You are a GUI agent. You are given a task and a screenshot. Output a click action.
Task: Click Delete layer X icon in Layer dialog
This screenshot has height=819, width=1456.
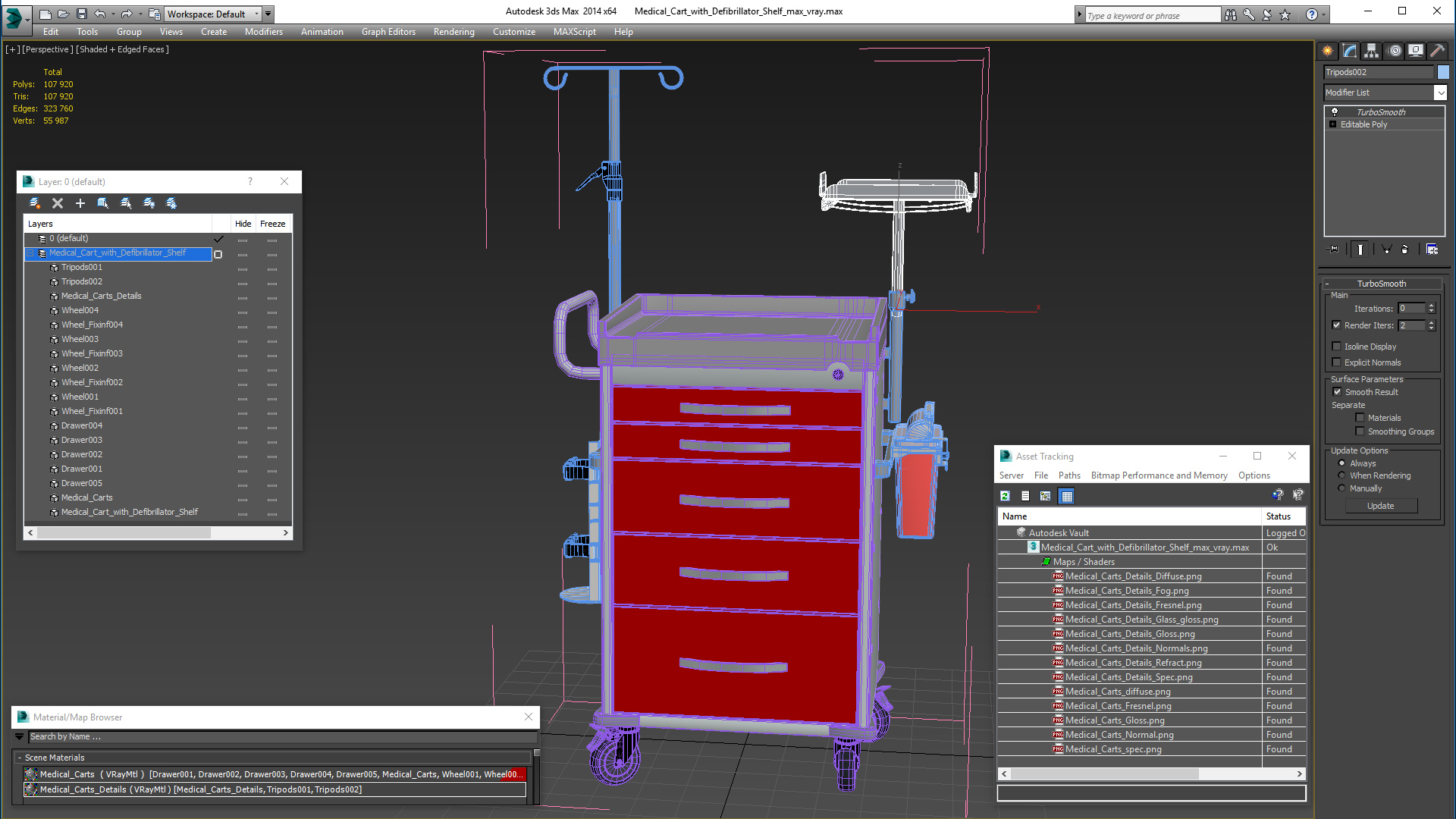point(58,203)
